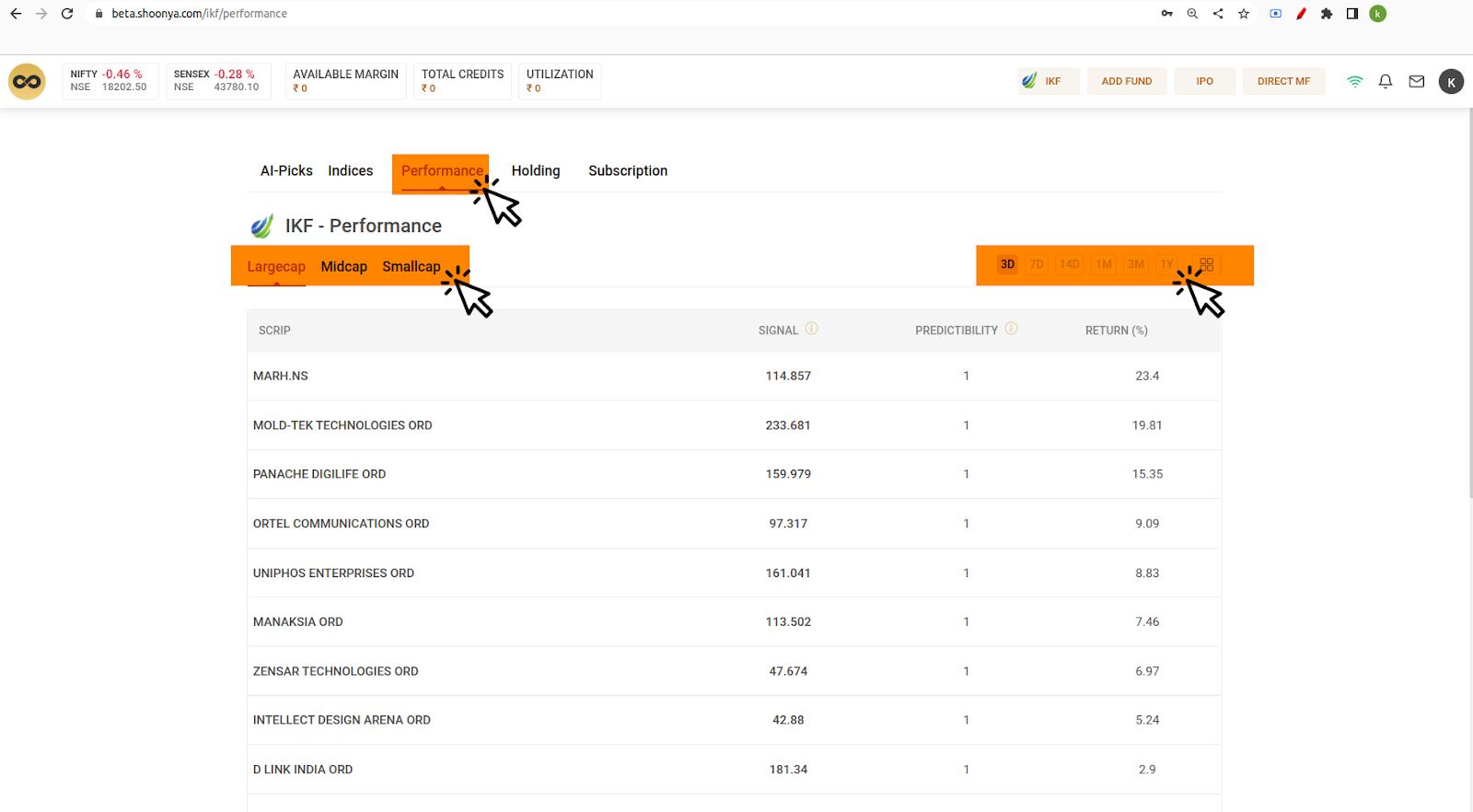Open the Indices tab

tap(351, 171)
